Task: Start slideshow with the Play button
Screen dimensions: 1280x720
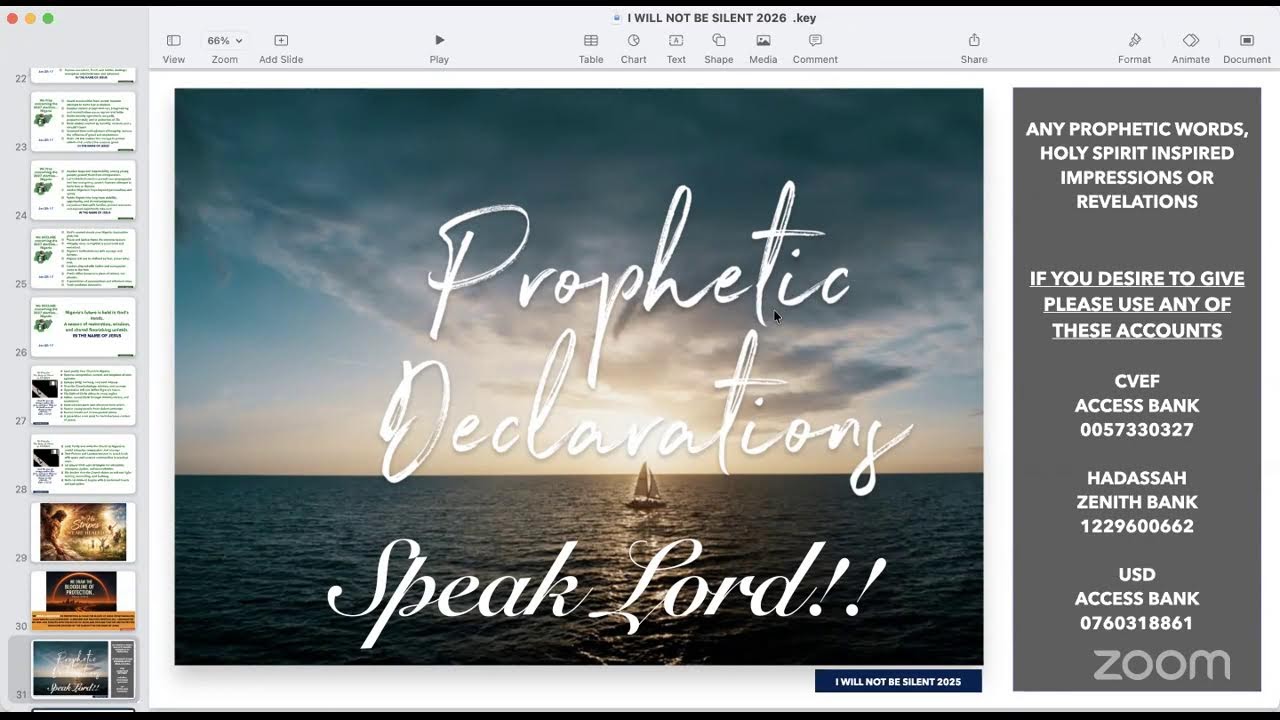Action: point(439,41)
